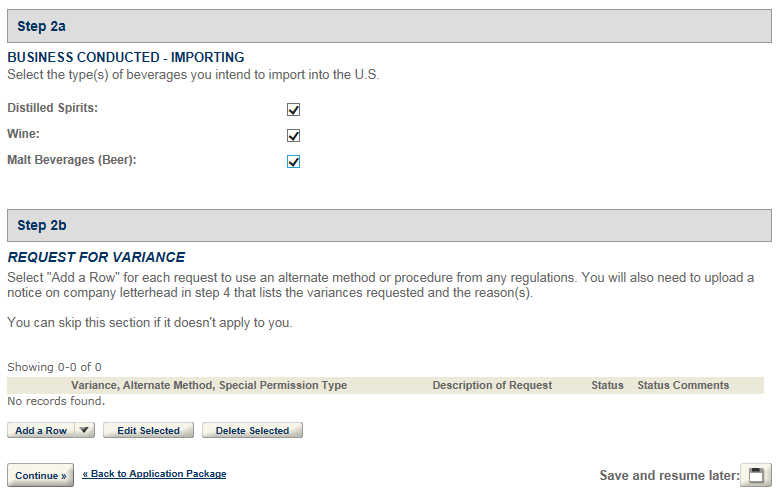The height and width of the screenshot is (494, 782).
Task: Click the Edit Selected button
Action: 148,431
